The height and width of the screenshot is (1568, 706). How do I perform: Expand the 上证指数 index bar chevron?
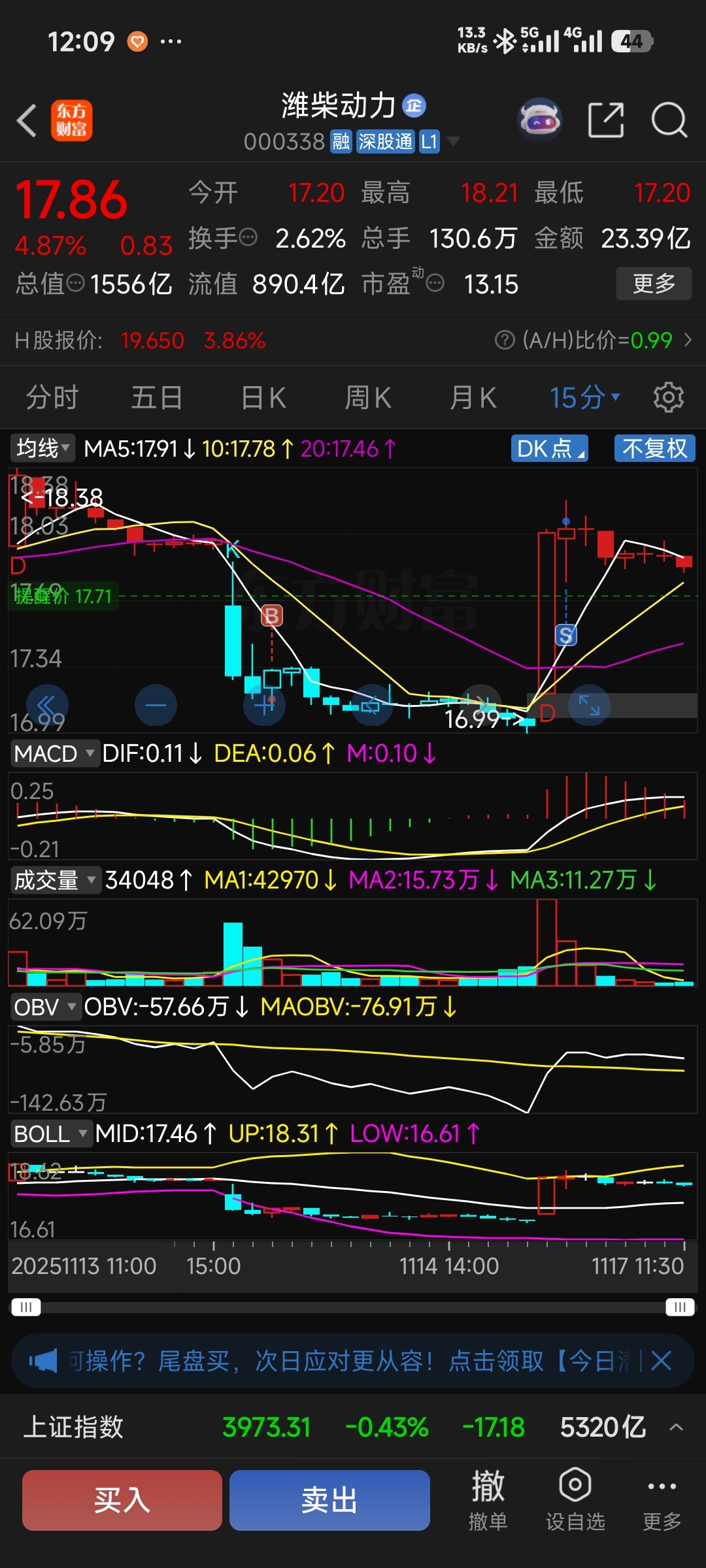677,1427
